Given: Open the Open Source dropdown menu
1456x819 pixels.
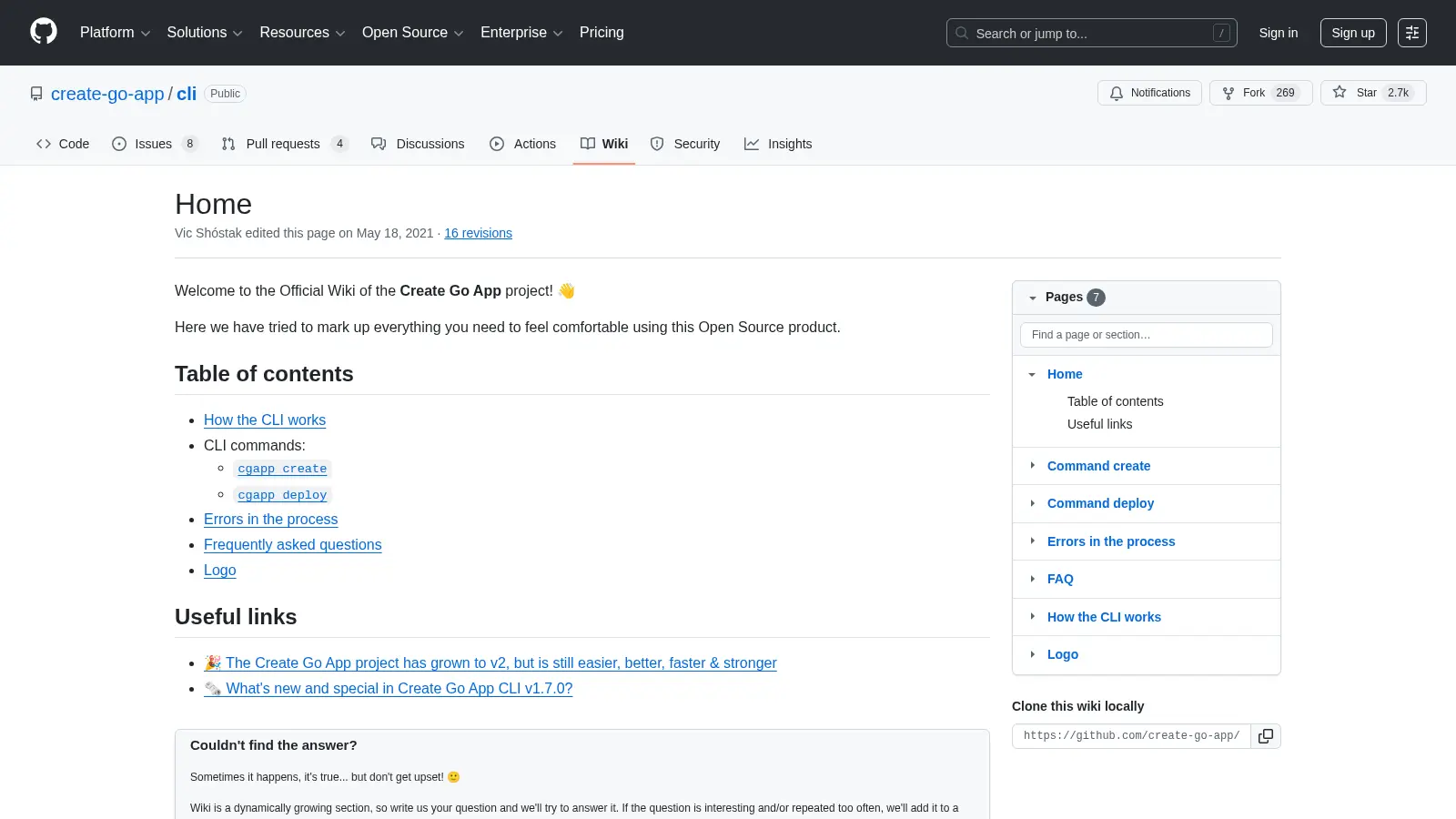Looking at the screenshot, I should pos(413,33).
